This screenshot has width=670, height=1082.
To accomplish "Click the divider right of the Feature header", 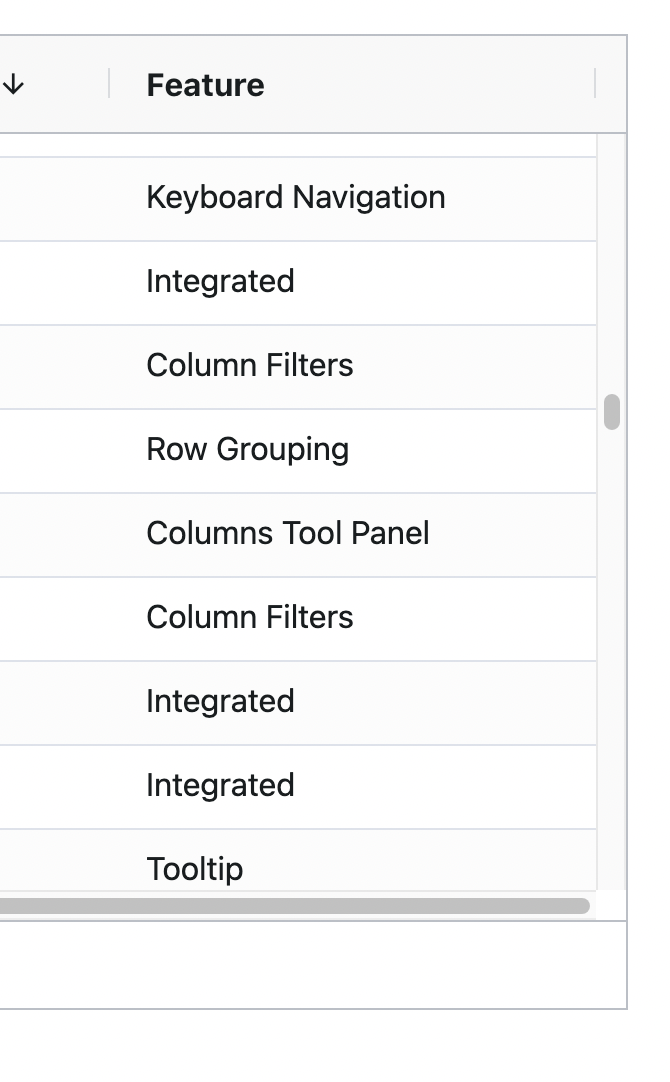I will point(597,85).
